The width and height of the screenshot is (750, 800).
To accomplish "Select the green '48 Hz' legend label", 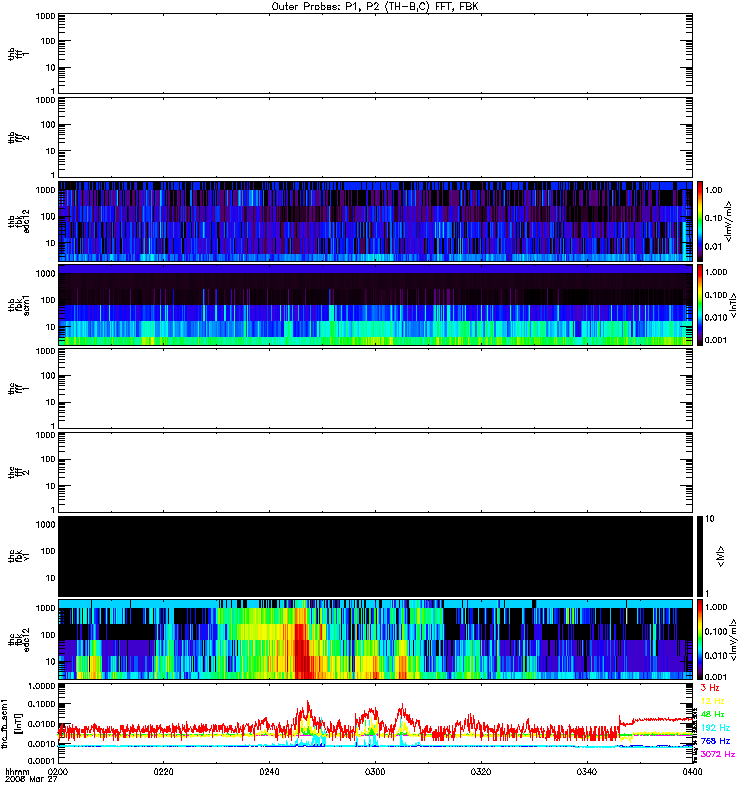I will [712, 714].
